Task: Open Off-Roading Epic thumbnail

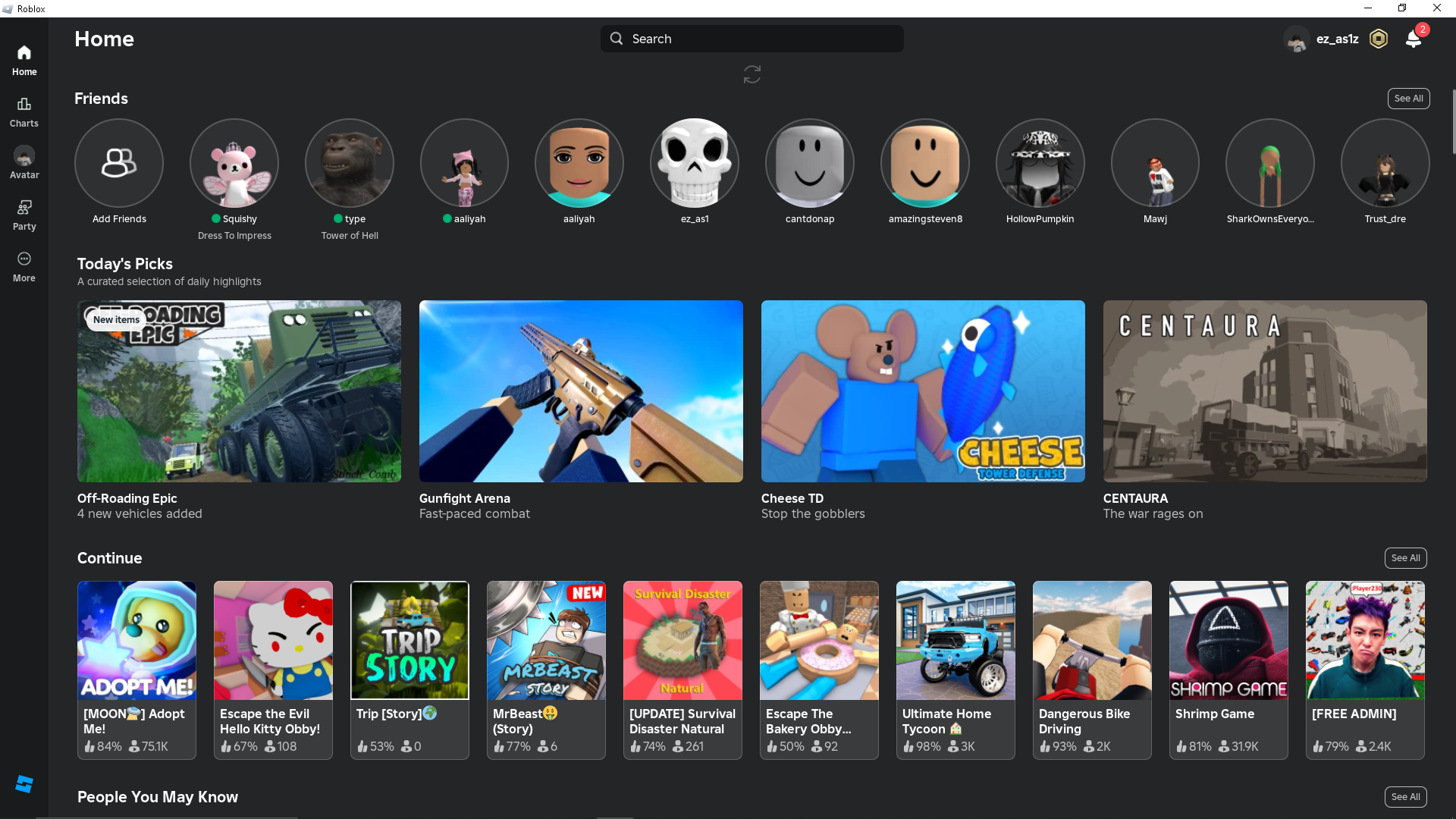Action: tap(239, 391)
